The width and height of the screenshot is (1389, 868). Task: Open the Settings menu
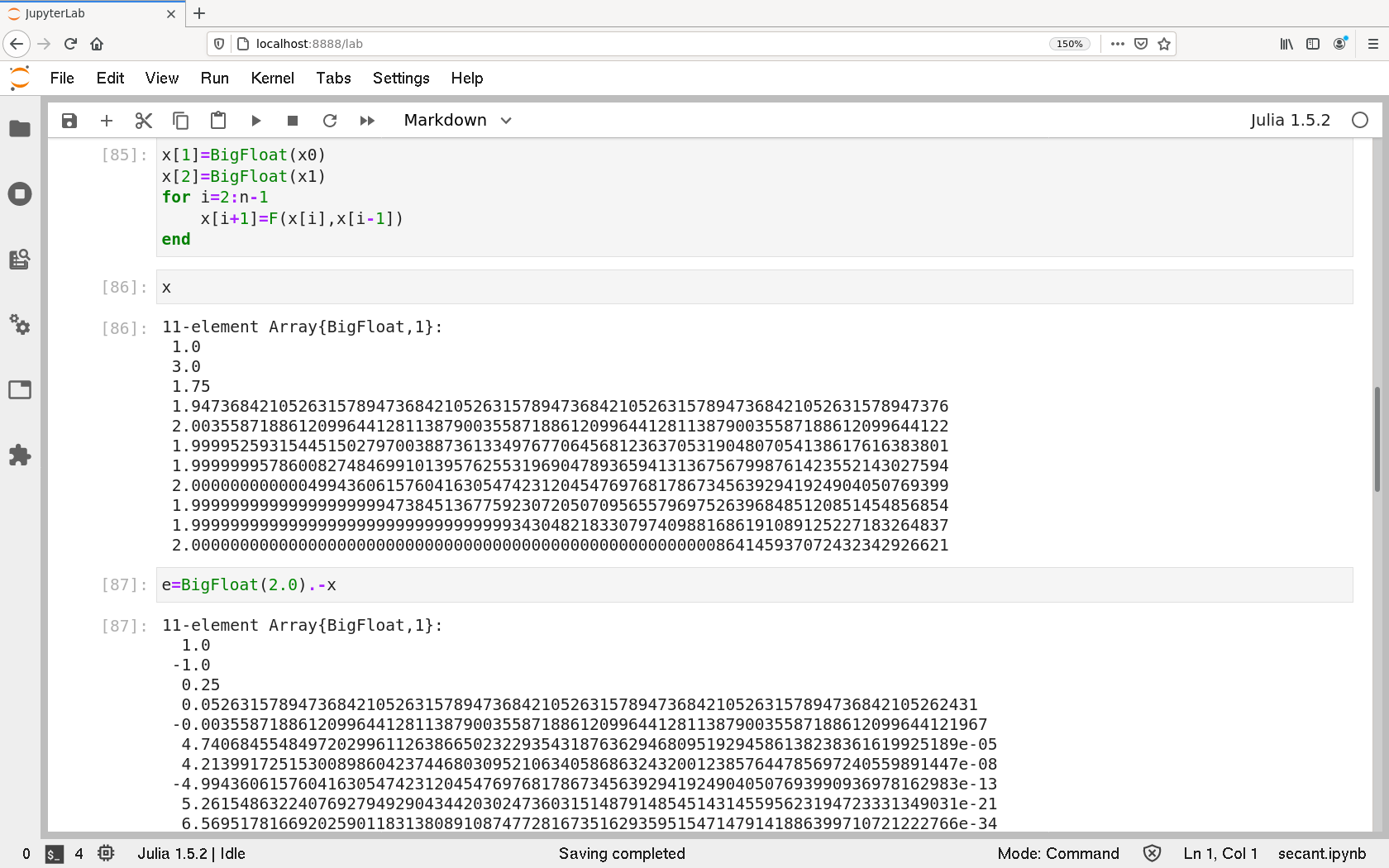(400, 78)
